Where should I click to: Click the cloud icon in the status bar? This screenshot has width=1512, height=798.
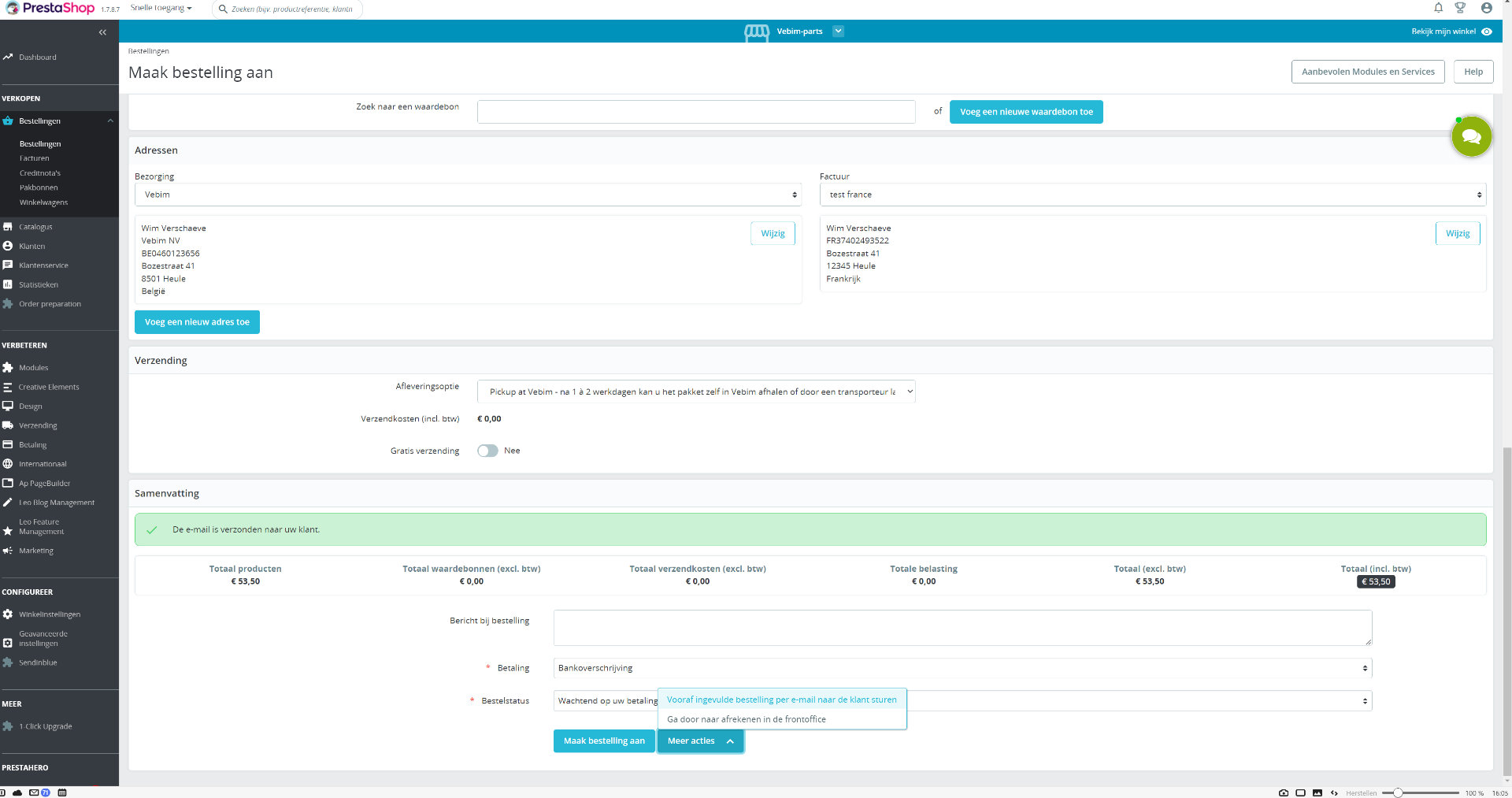(x=17, y=792)
